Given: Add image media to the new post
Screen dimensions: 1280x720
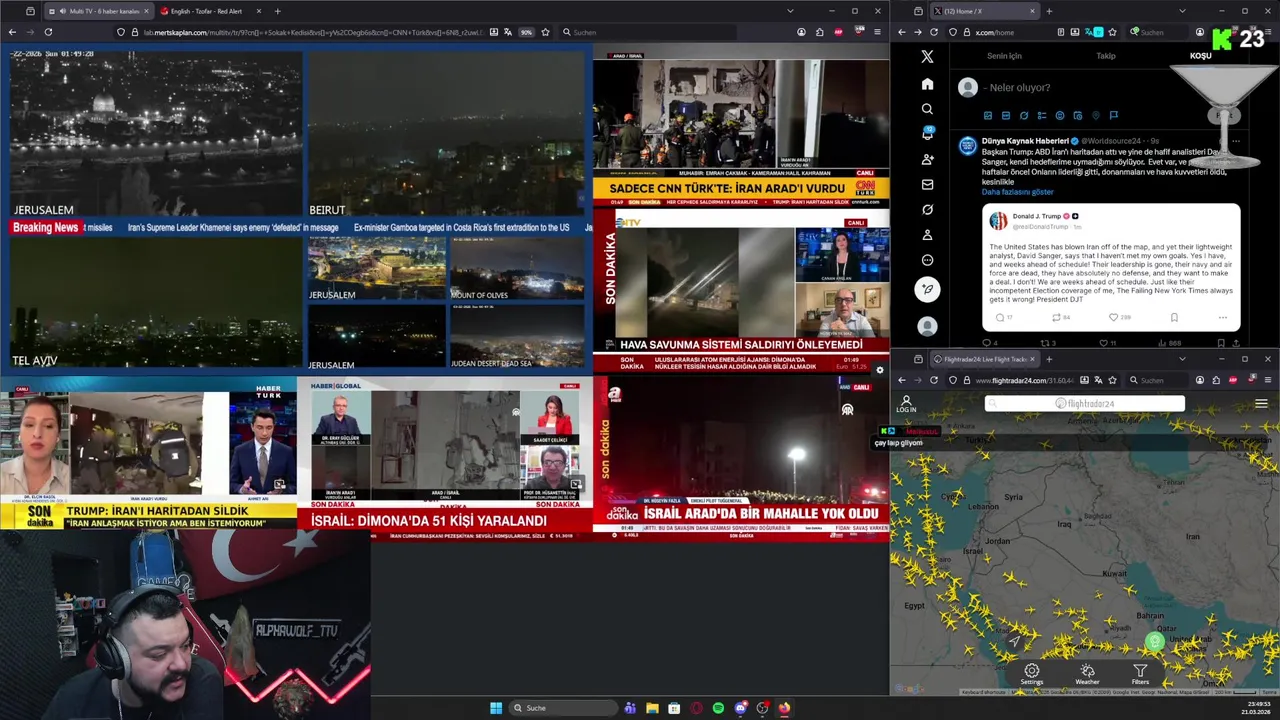Looking at the screenshot, I should [x=988, y=116].
